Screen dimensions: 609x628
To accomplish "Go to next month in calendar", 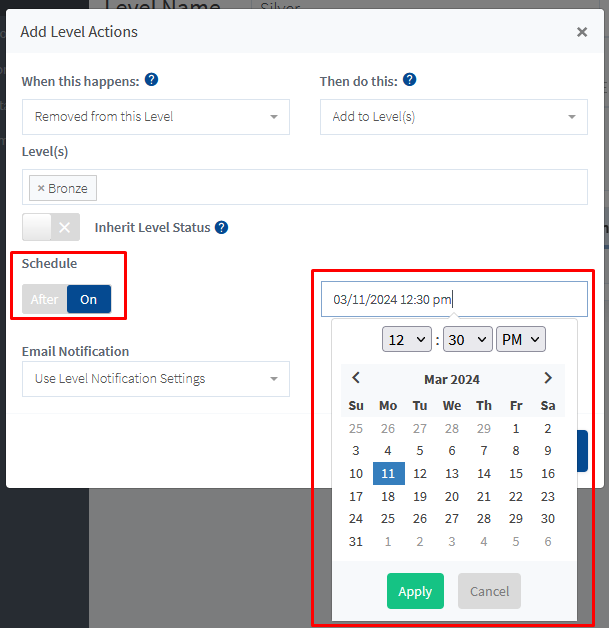I will (x=548, y=378).
